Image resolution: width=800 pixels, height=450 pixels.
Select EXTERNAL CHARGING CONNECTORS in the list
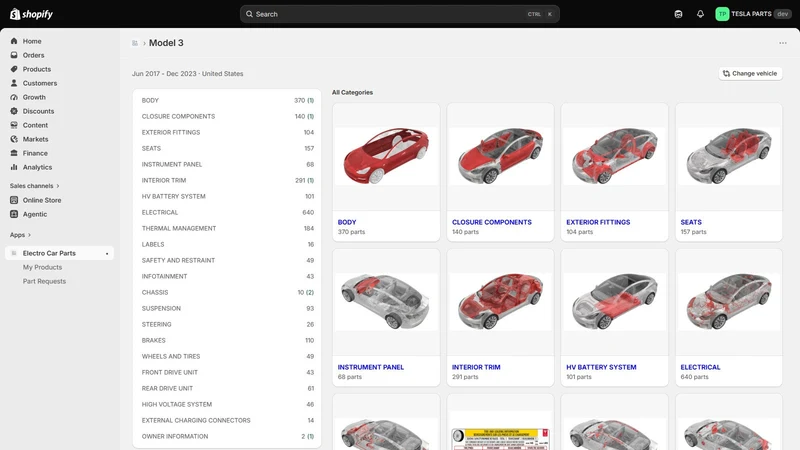click(228, 420)
